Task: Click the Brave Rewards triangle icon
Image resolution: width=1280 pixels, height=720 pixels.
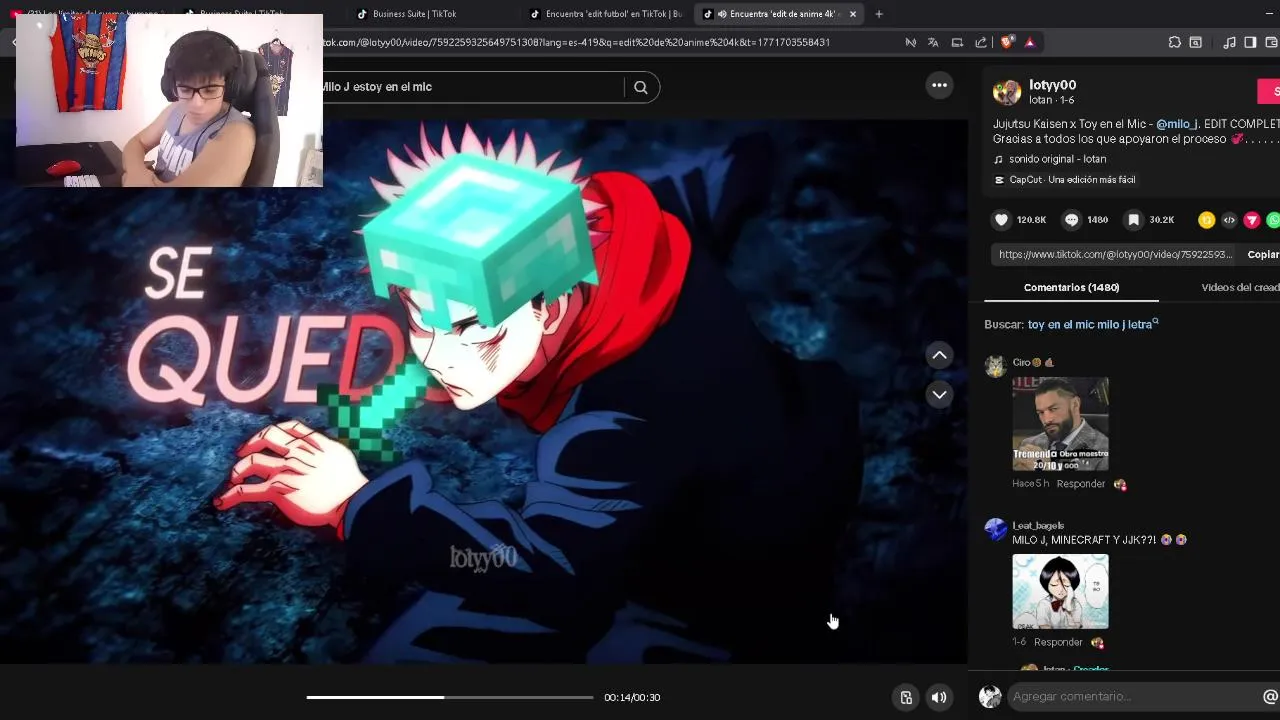Action: tap(1029, 42)
